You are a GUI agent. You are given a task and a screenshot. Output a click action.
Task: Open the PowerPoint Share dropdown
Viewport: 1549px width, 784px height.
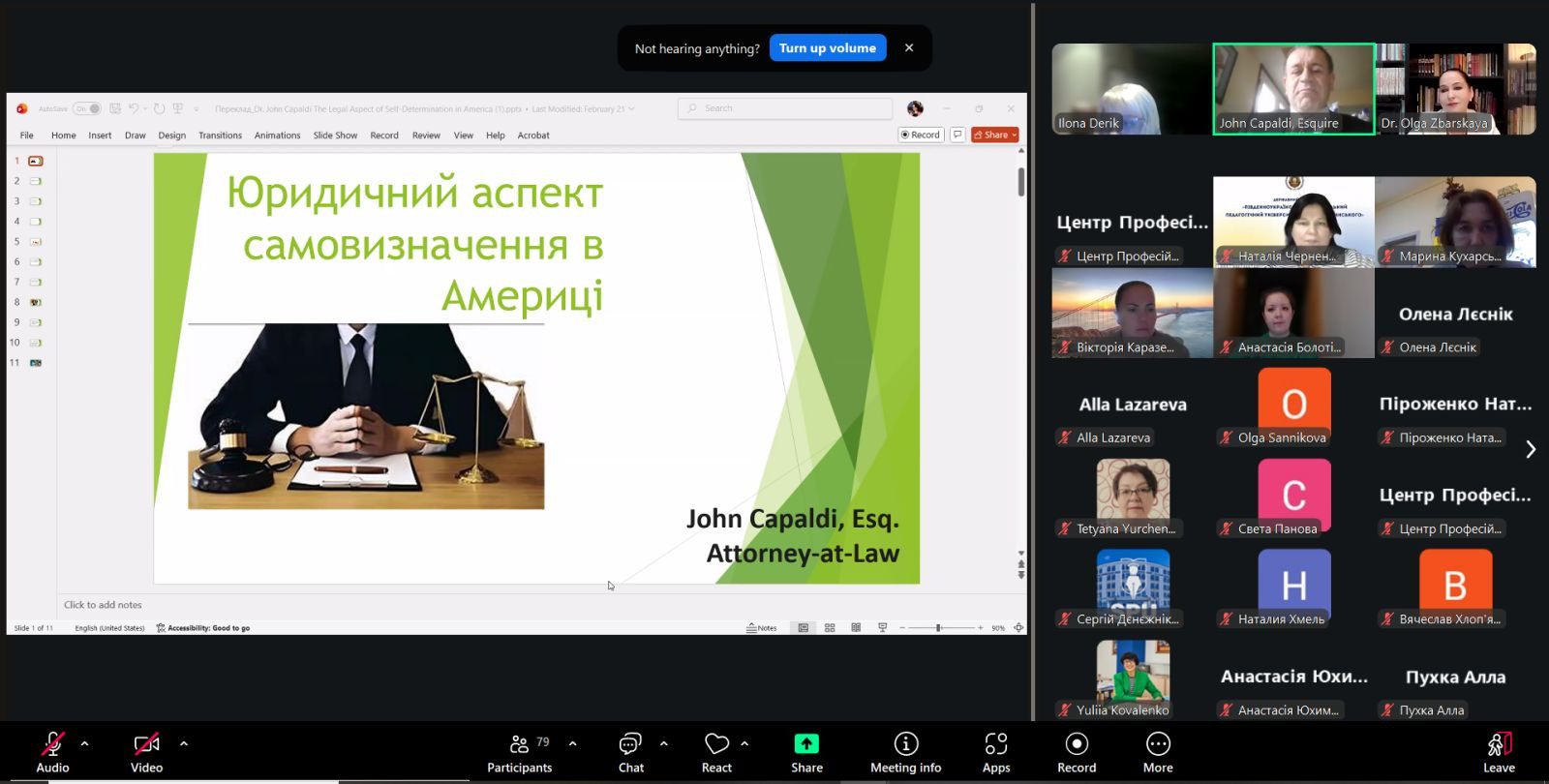tap(996, 135)
